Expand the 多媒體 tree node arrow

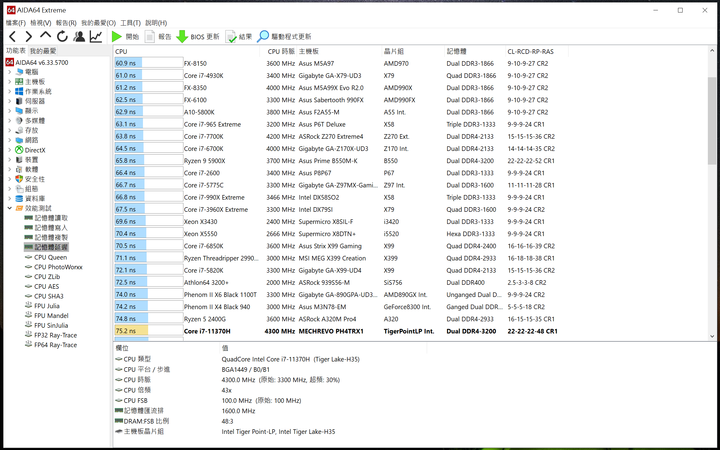[10, 121]
